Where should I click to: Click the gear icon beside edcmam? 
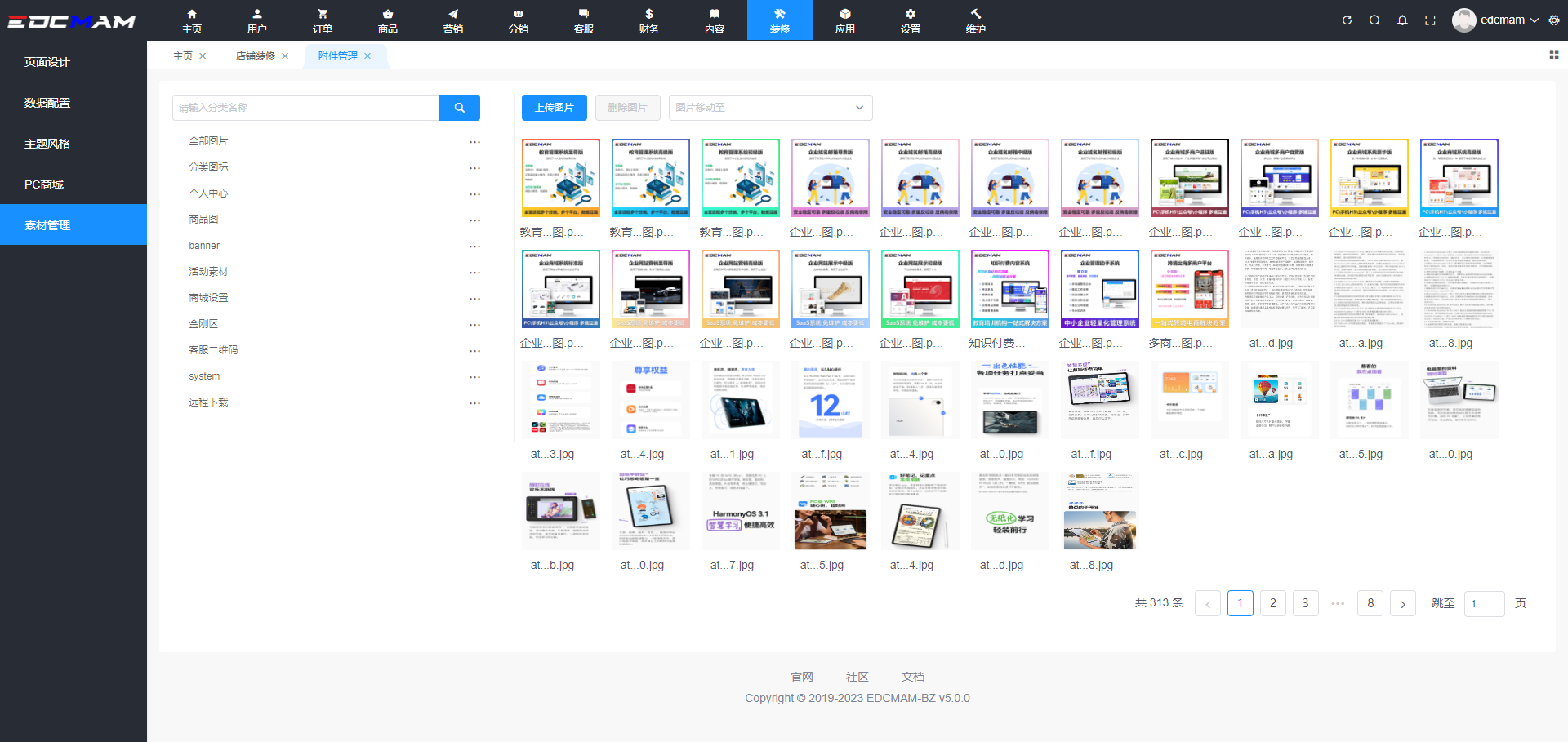tap(1554, 20)
